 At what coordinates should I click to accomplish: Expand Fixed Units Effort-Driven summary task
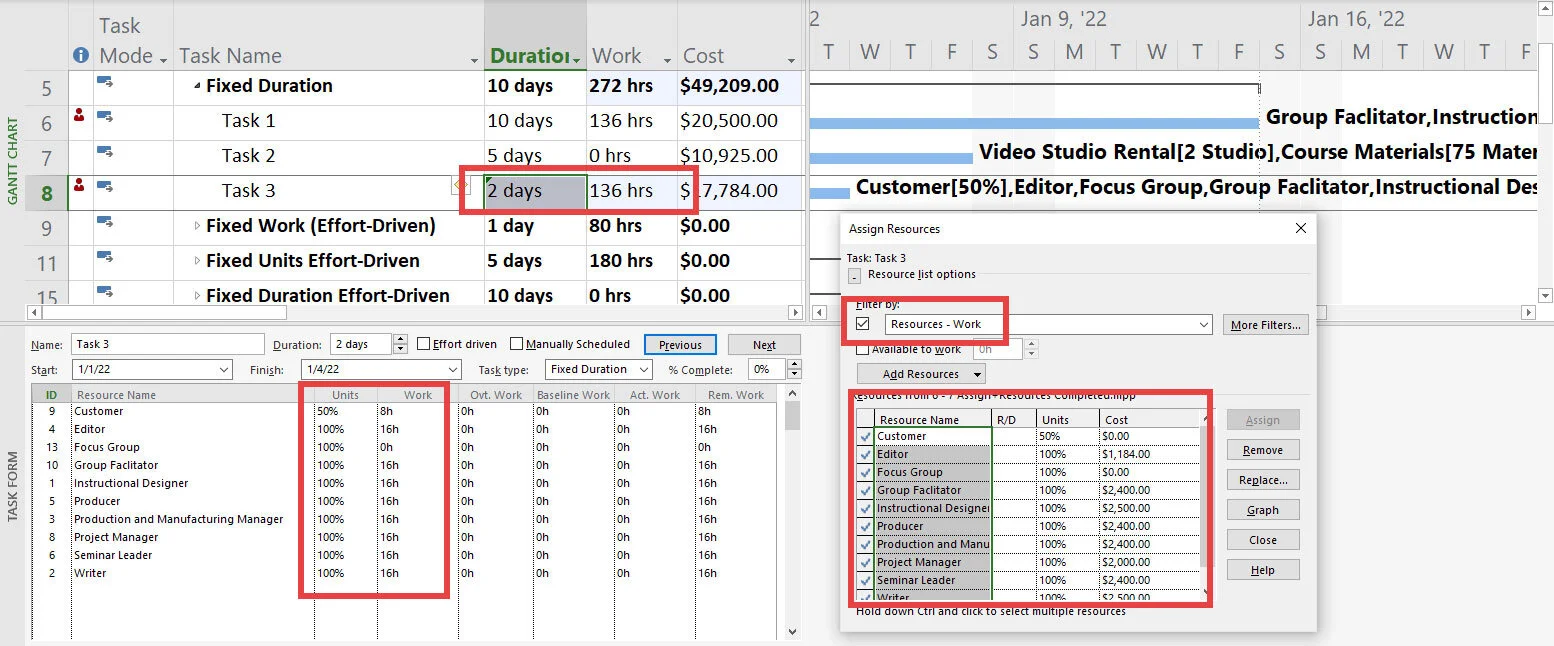click(x=198, y=261)
